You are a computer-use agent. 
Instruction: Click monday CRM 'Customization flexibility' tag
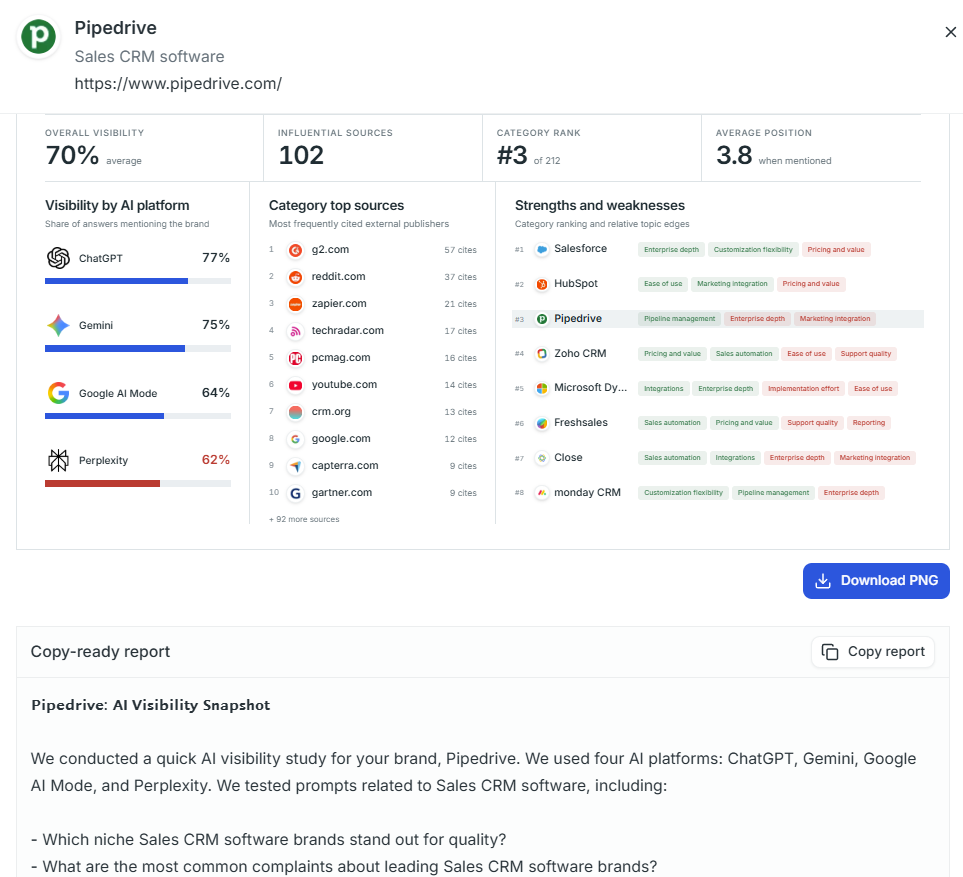[x=683, y=493]
